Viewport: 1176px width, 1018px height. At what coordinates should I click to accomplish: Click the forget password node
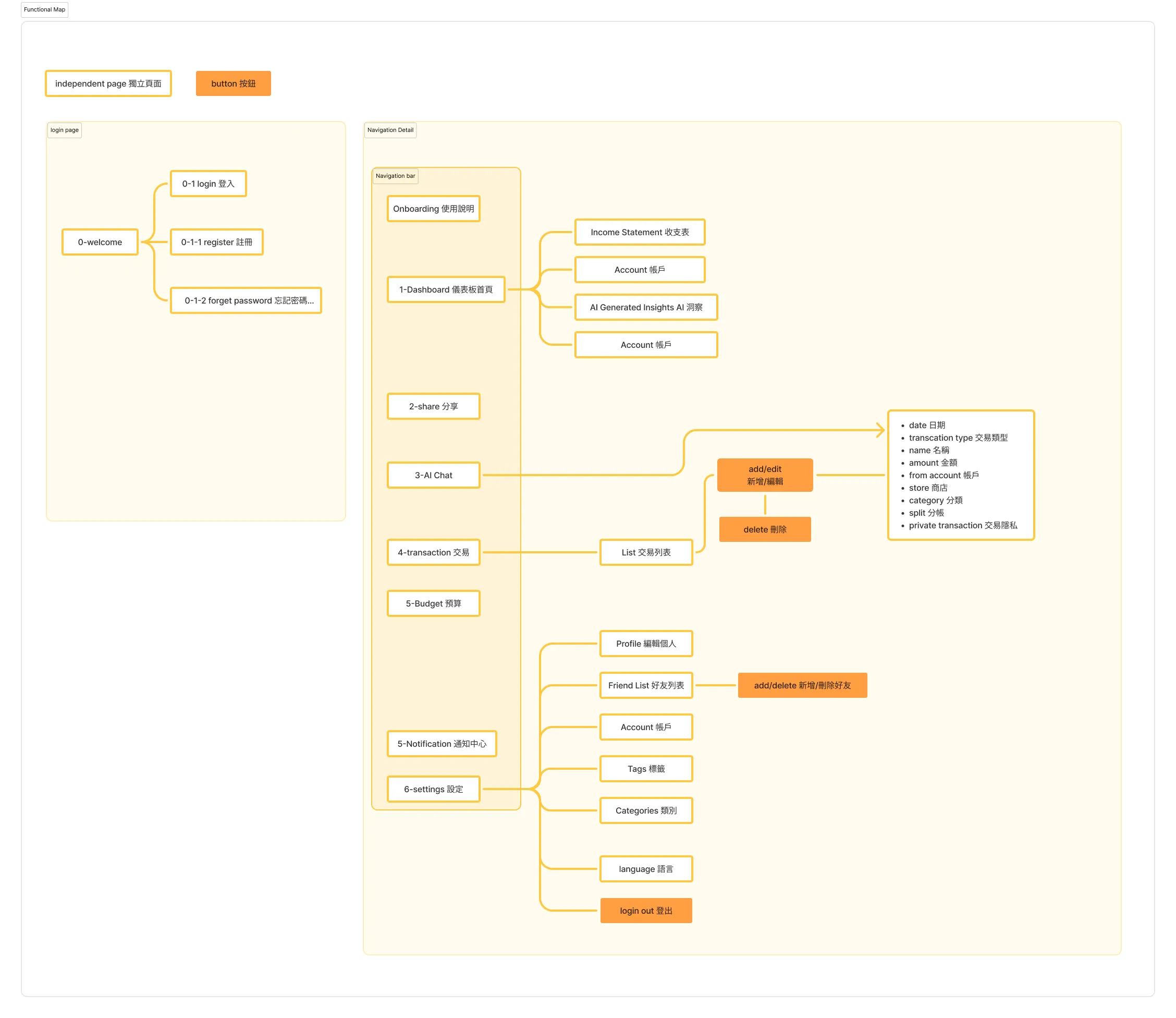click(246, 300)
